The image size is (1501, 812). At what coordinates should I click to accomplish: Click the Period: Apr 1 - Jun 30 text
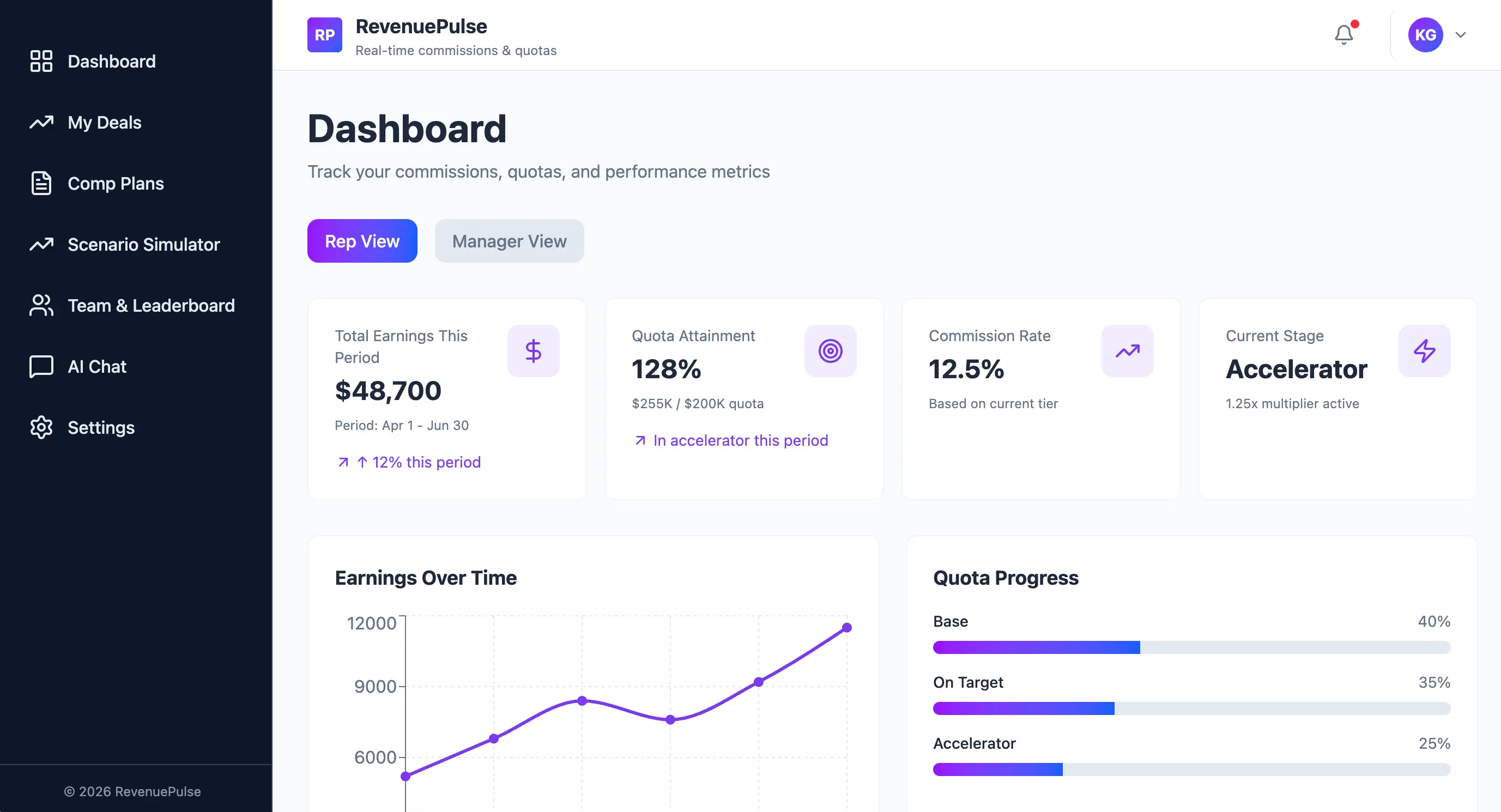(402, 425)
